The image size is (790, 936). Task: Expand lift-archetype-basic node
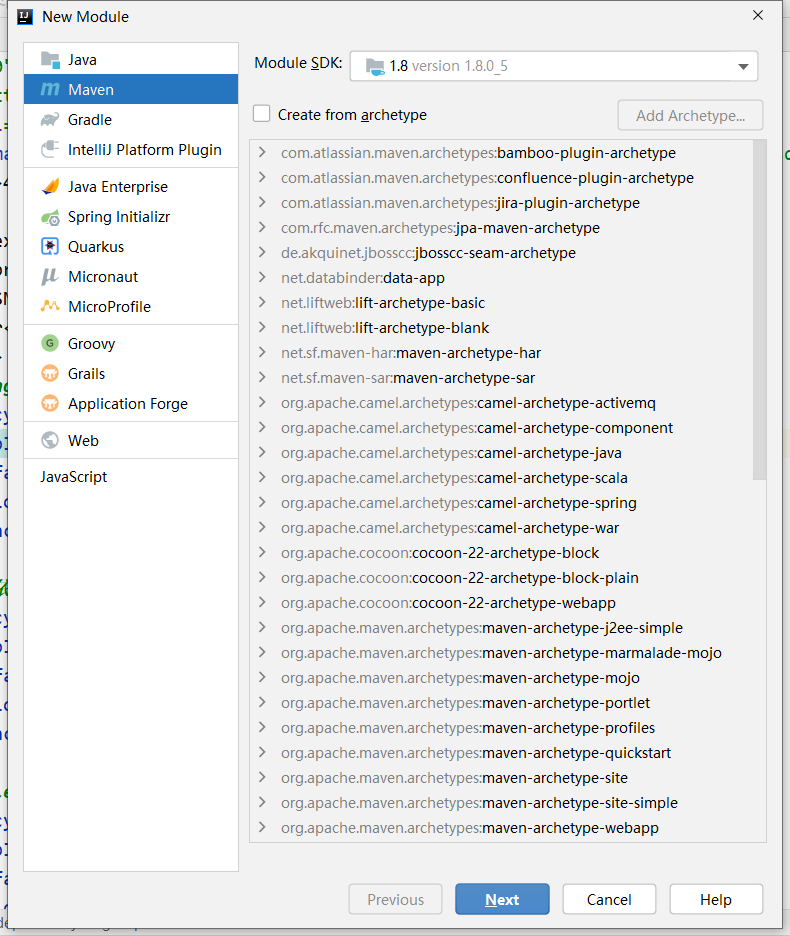coord(262,303)
